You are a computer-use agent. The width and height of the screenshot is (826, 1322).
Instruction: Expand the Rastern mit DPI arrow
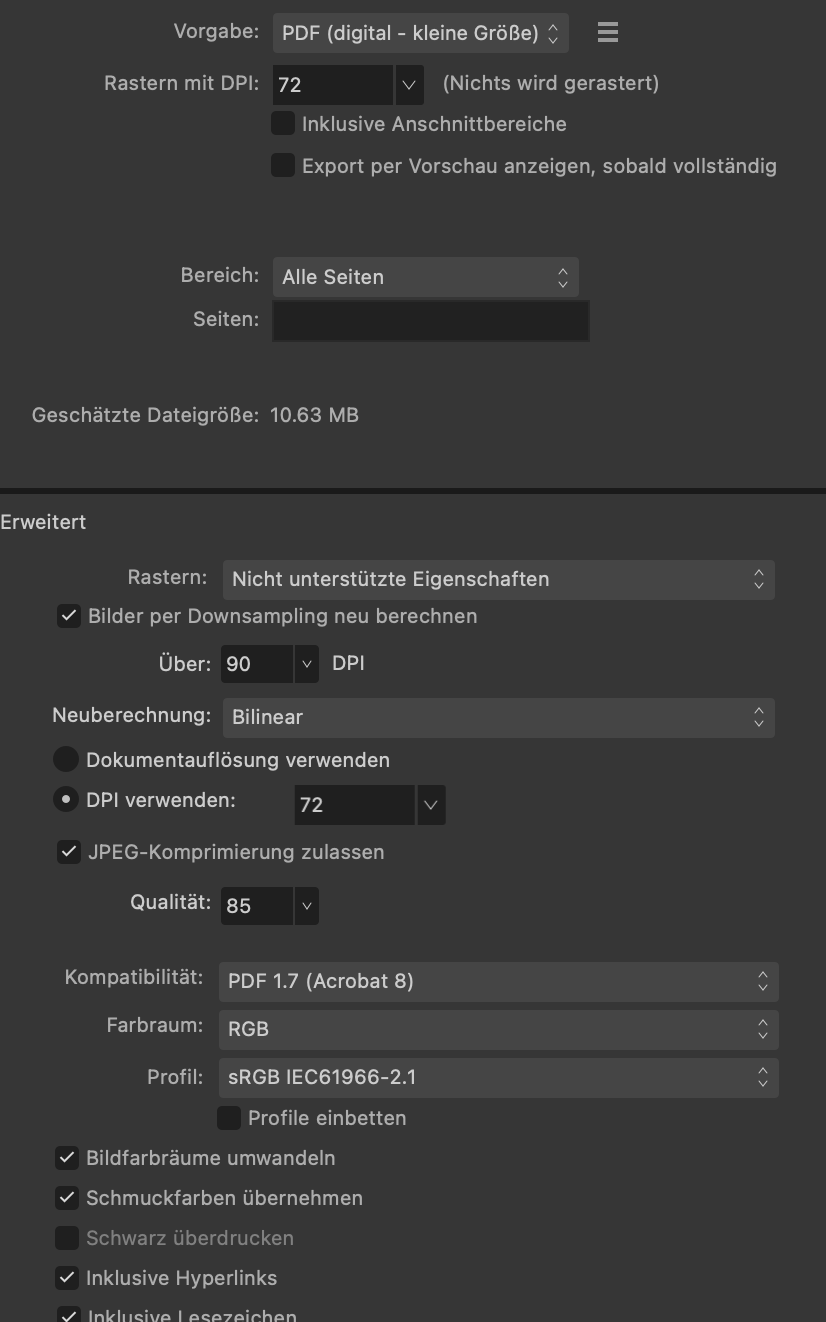point(409,85)
